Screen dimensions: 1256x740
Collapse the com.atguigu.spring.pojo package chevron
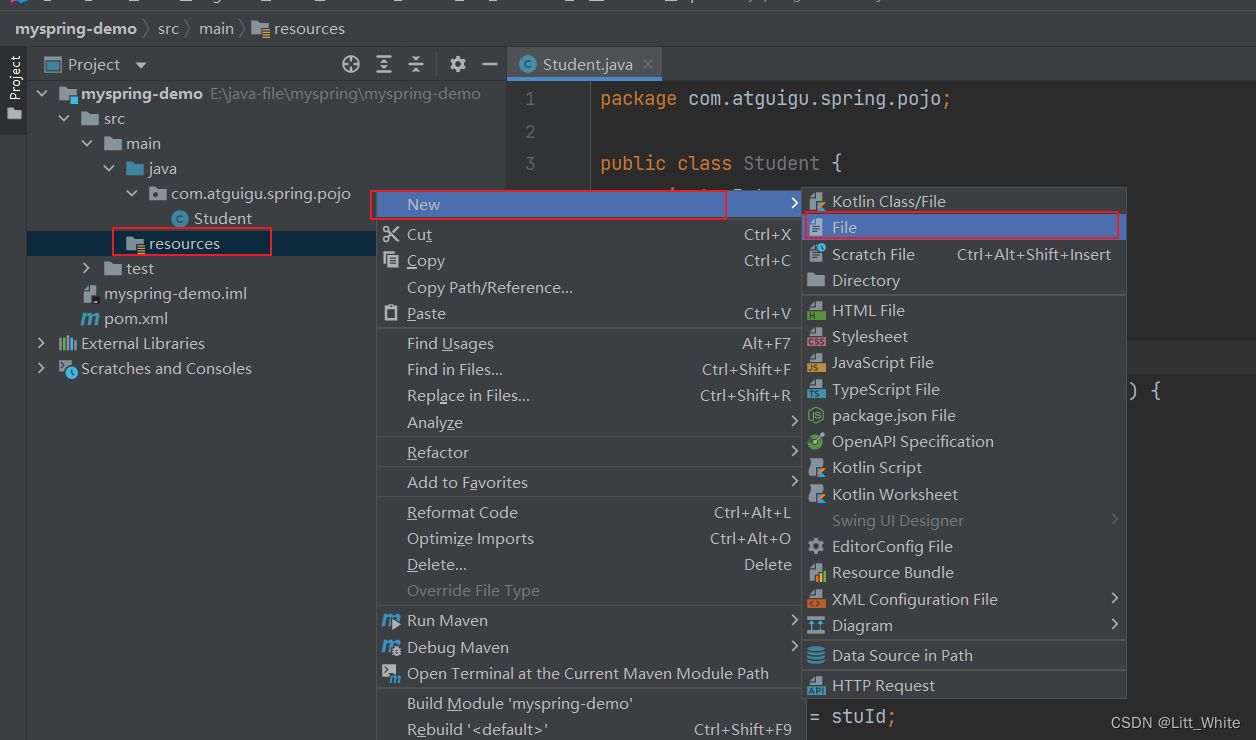coord(133,194)
